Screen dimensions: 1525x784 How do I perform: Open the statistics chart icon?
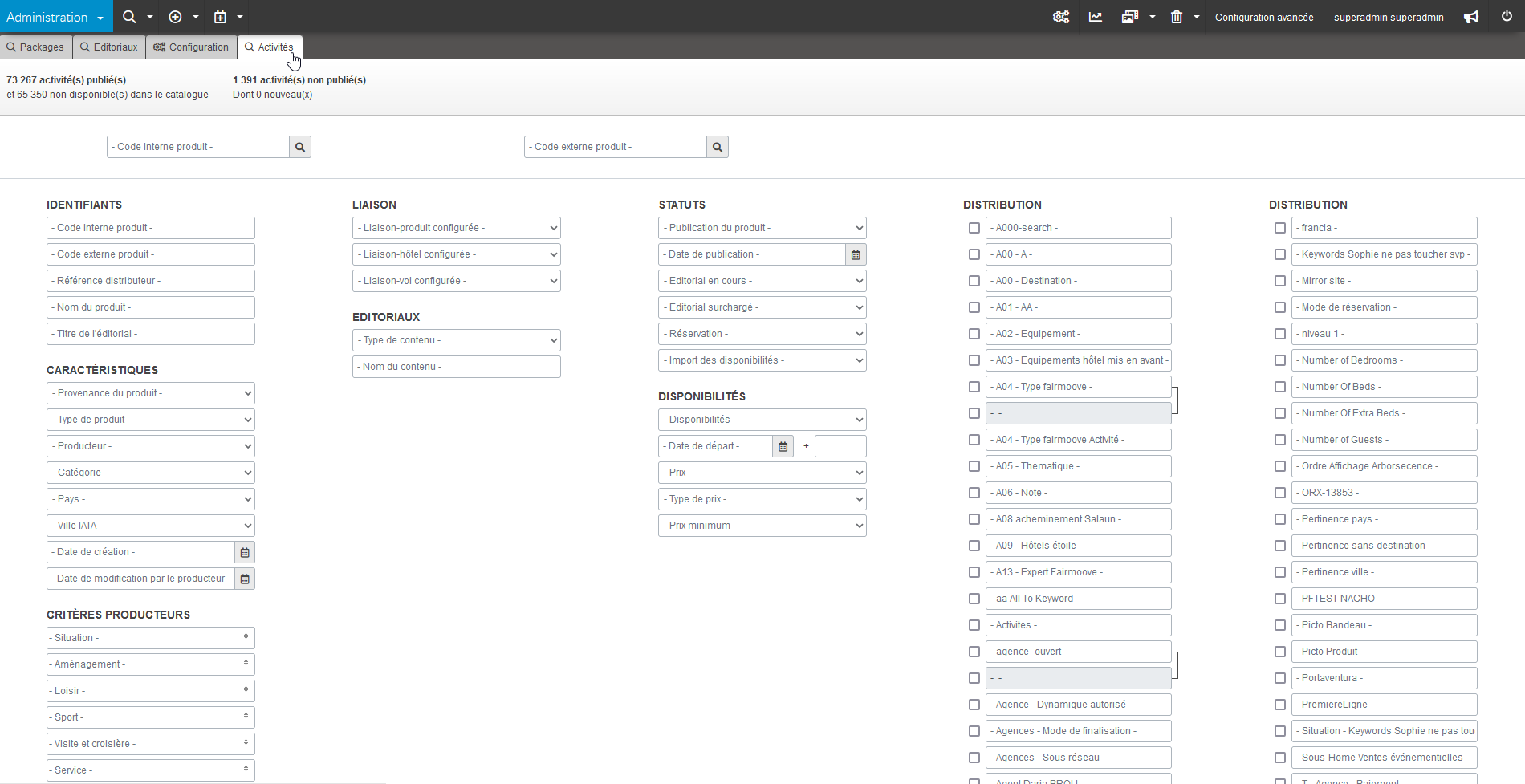pos(1095,17)
